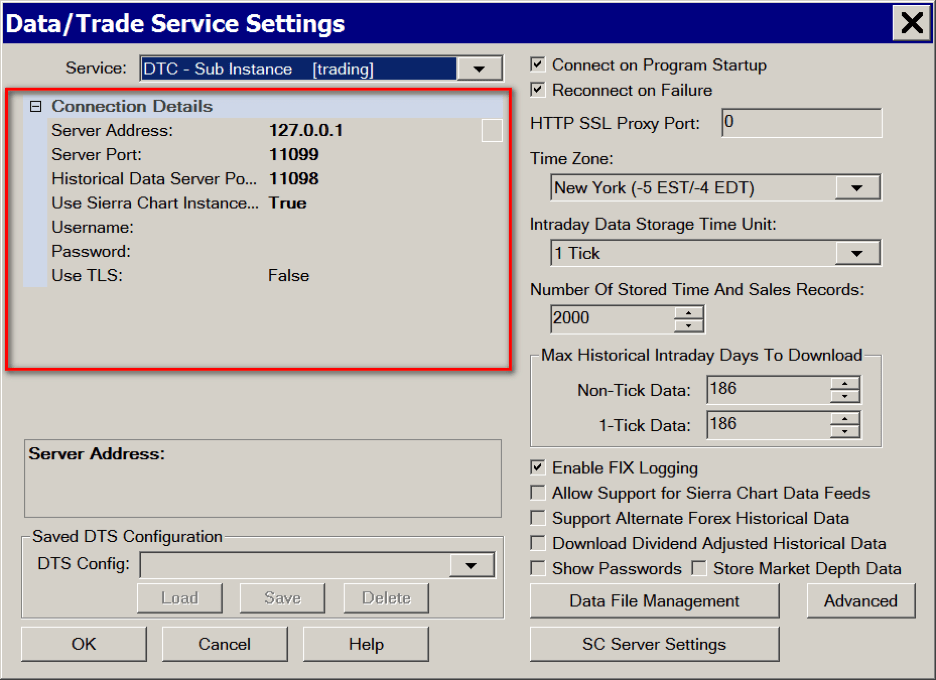Open the Service dropdown list
Screen dimensions: 936x680
[479, 69]
